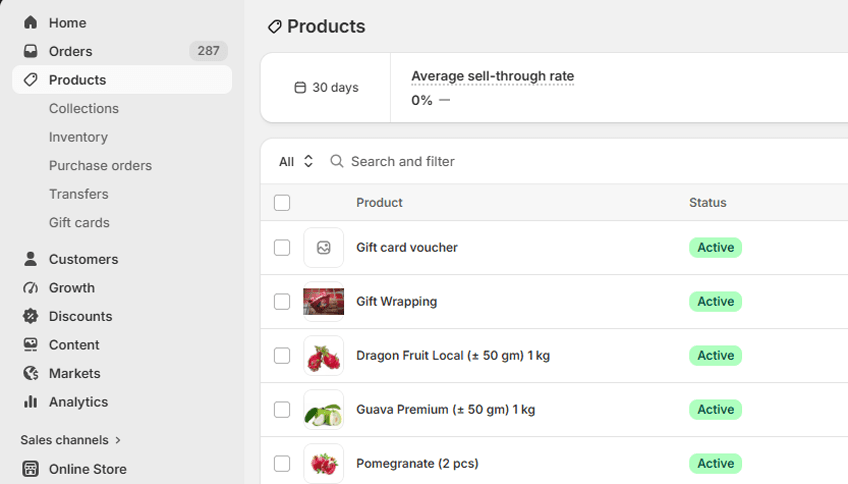The image size is (848, 484).
Task: Click the Active badge for Gift card voucher
Action: (x=716, y=248)
